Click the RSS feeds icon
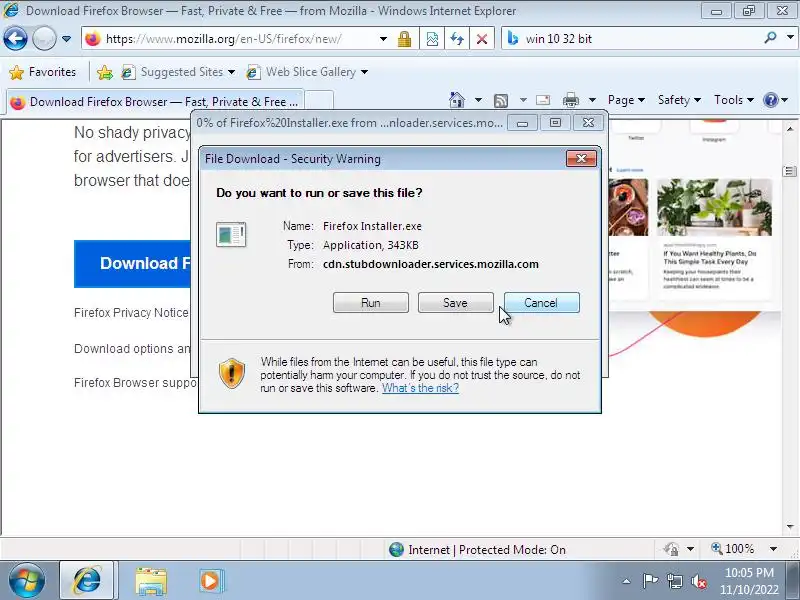 point(501,101)
